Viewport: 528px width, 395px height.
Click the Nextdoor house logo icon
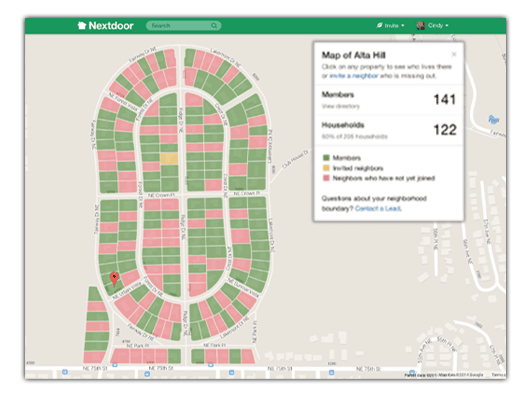82,26
